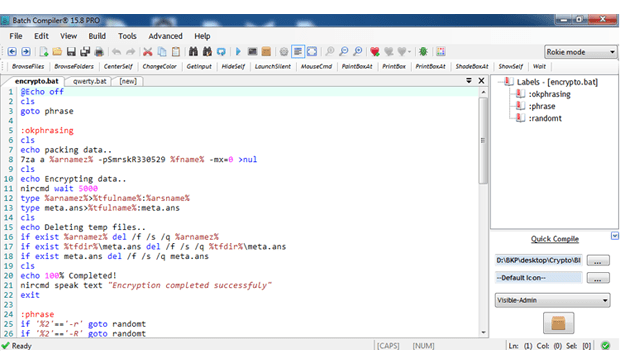Insert the CenterSelf command
Viewport: 620px width, 364px height.
(x=118, y=66)
